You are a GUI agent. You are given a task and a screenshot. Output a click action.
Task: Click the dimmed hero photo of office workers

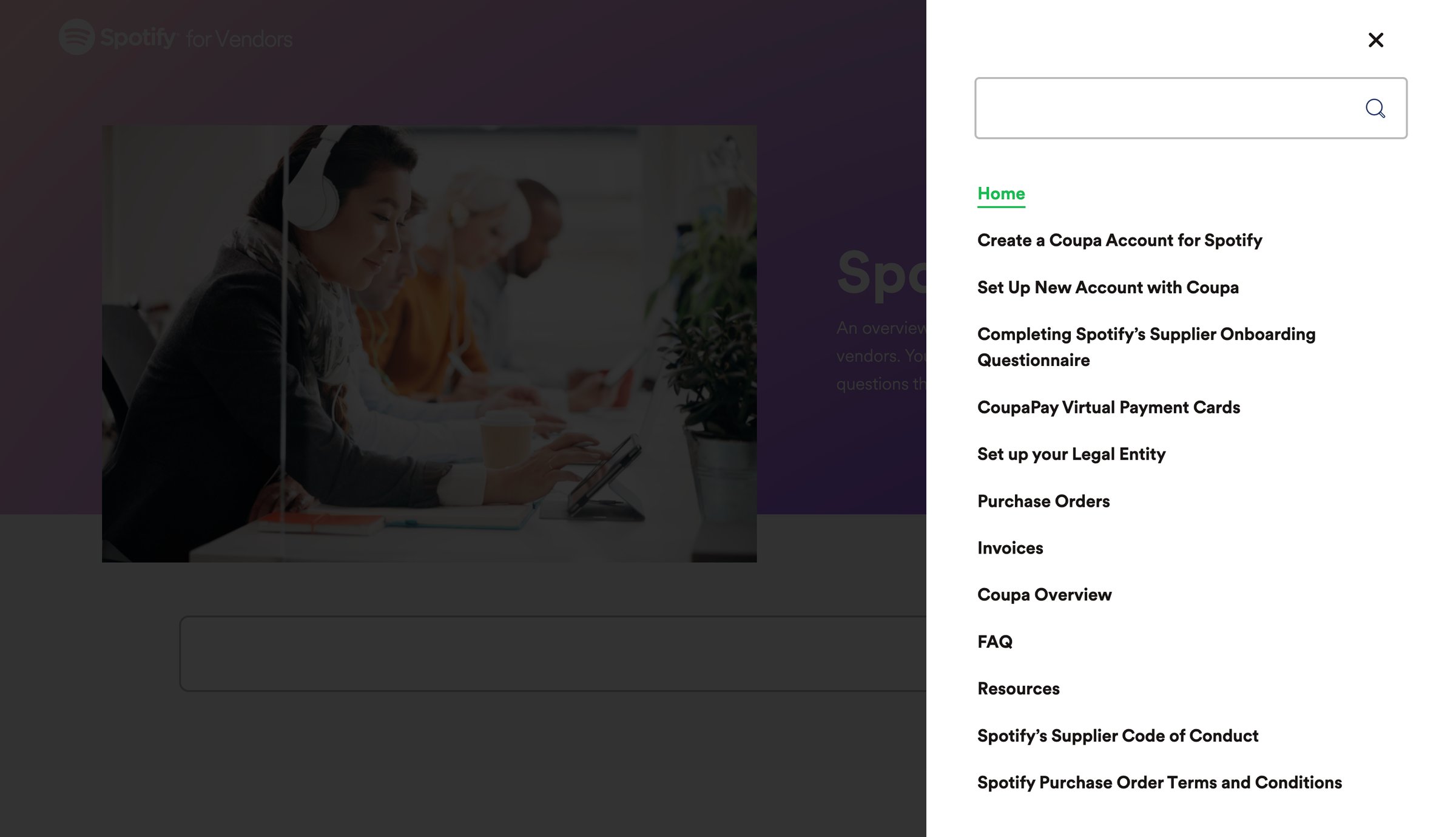pyautogui.click(x=429, y=344)
